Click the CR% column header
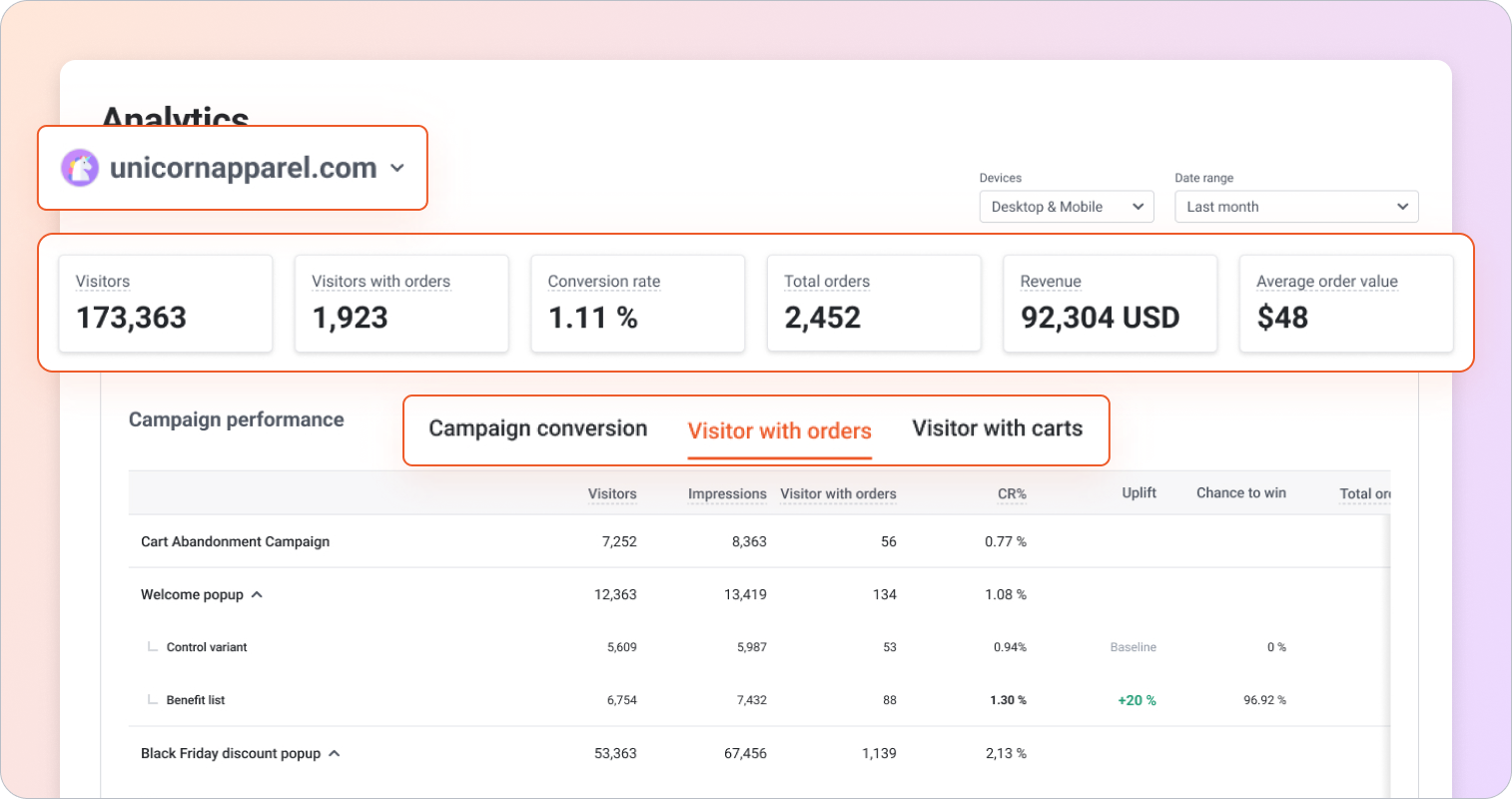This screenshot has height=799, width=1512. 1011,493
